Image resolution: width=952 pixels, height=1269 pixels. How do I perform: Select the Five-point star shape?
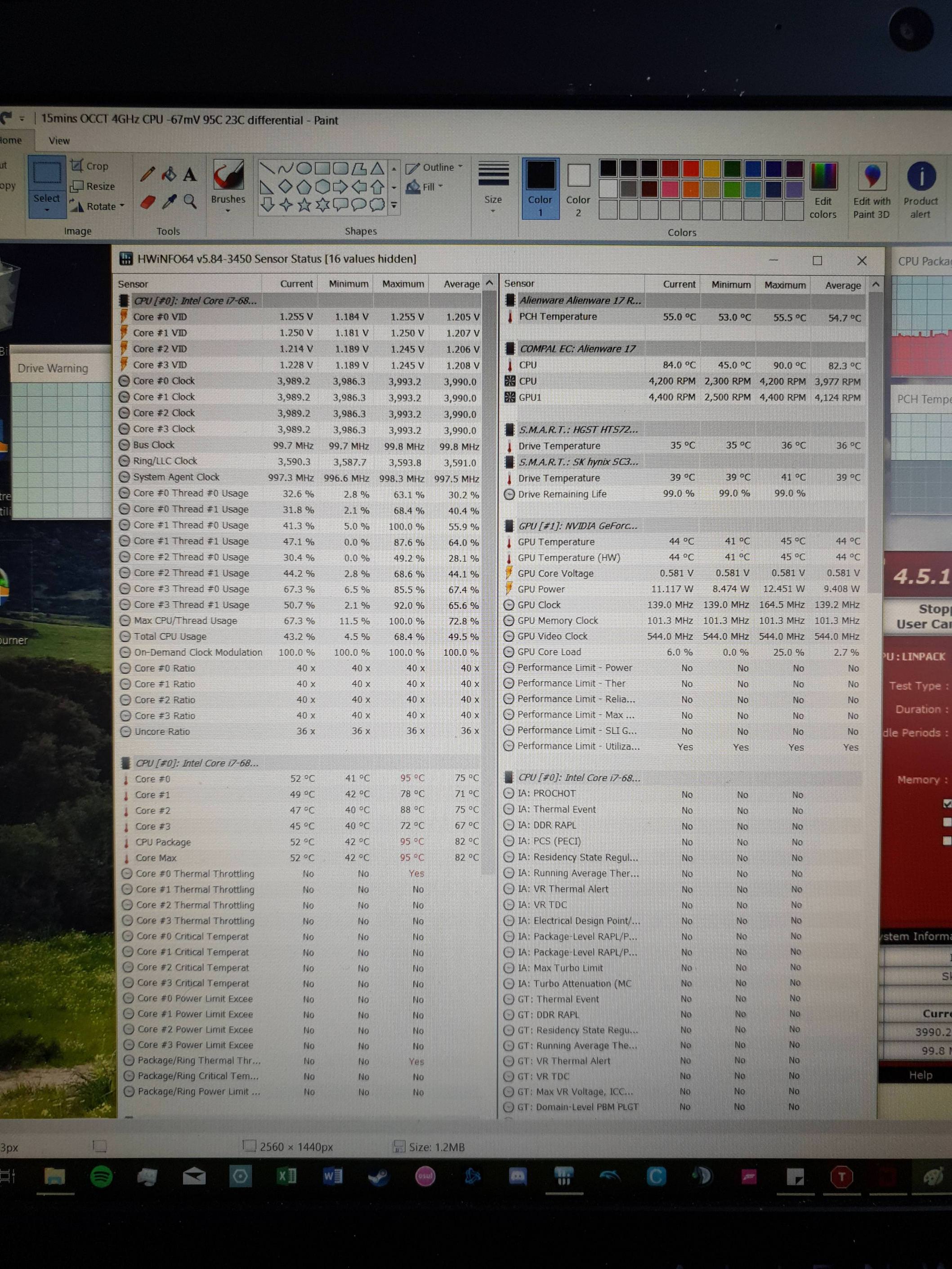[x=304, y=205]
